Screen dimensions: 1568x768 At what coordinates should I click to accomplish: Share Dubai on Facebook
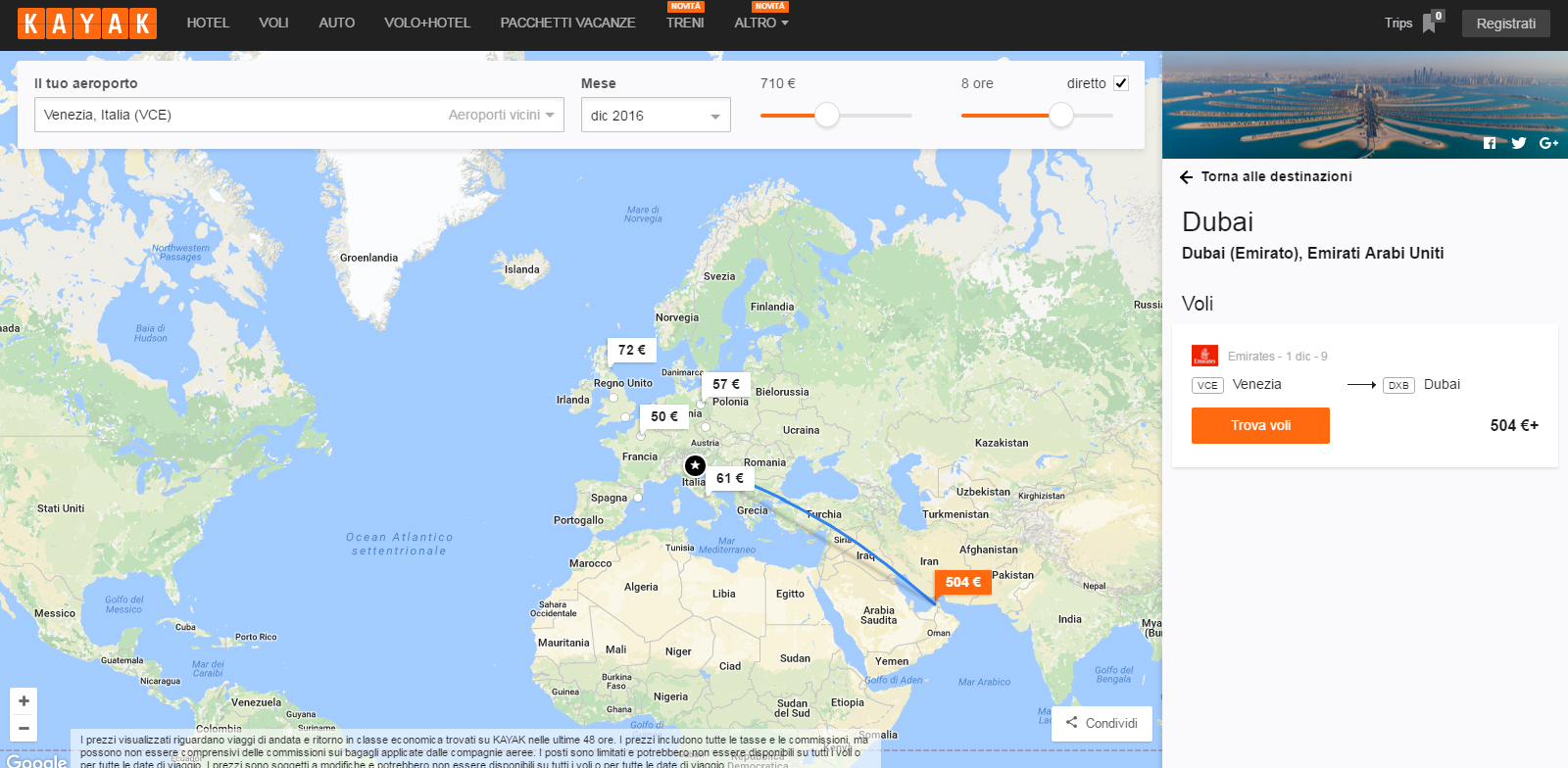1490,143
